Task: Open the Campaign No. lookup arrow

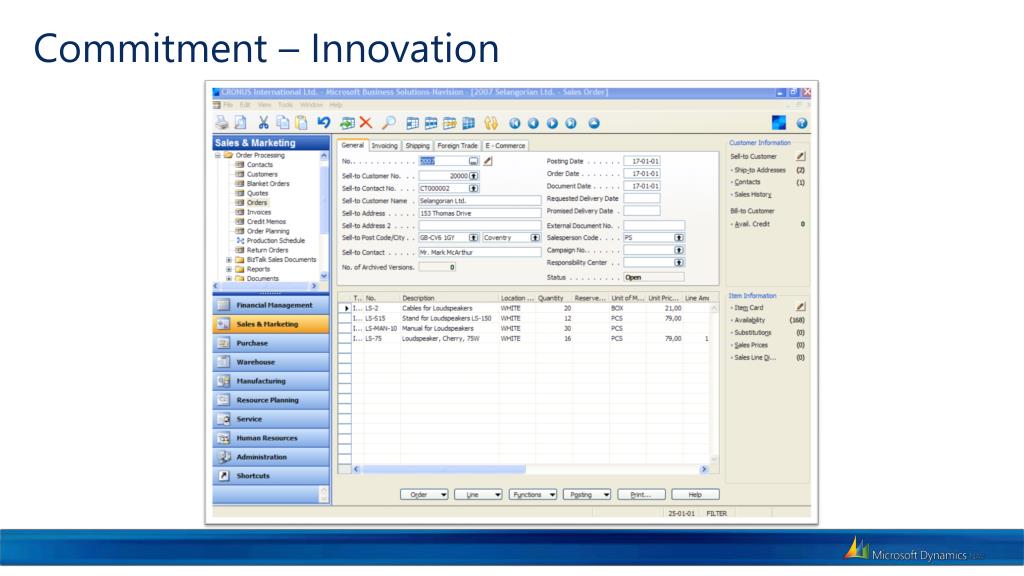Action: pos(679,250)
